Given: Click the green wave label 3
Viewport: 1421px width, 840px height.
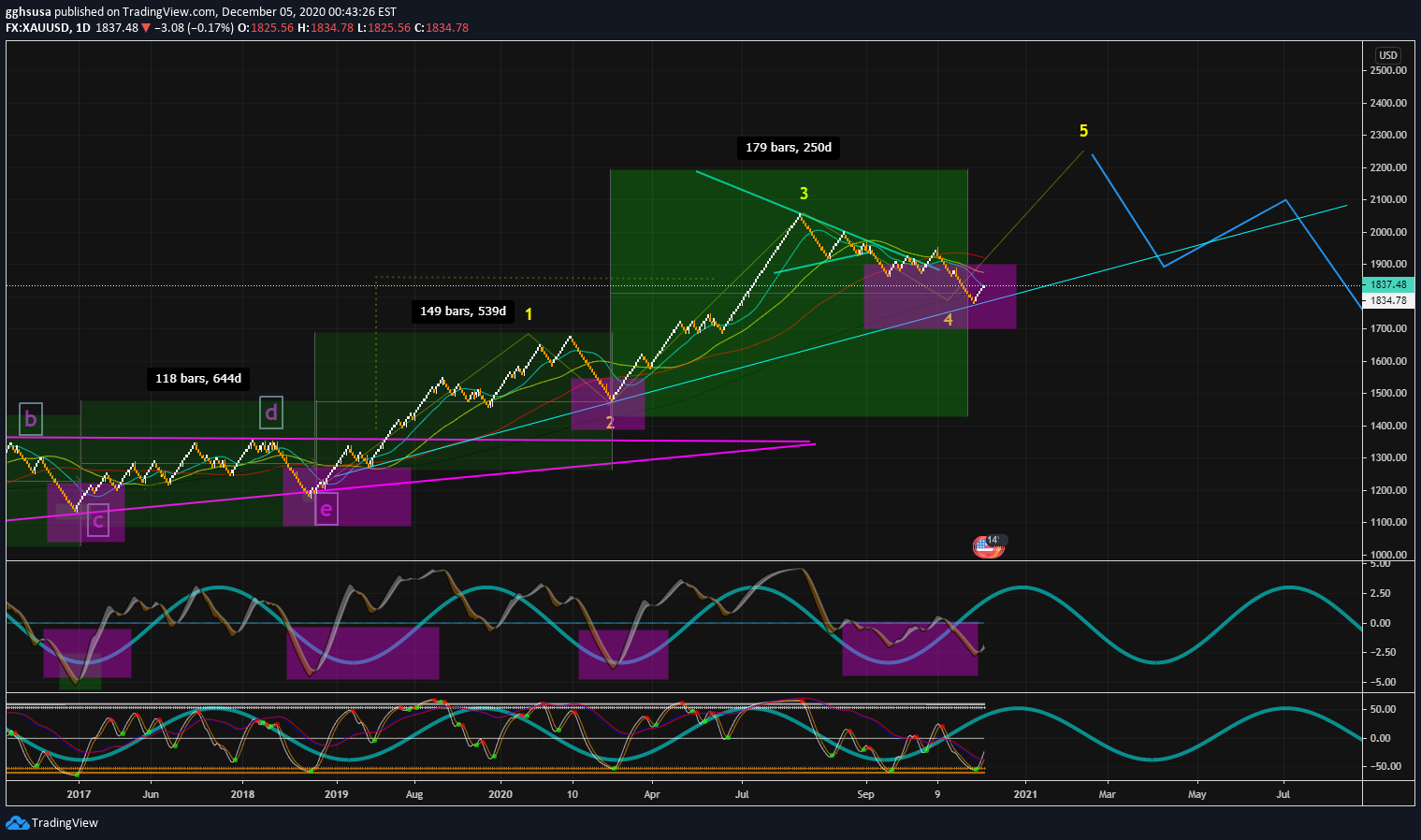Looking at the screenshot, I should pos(804,194).
